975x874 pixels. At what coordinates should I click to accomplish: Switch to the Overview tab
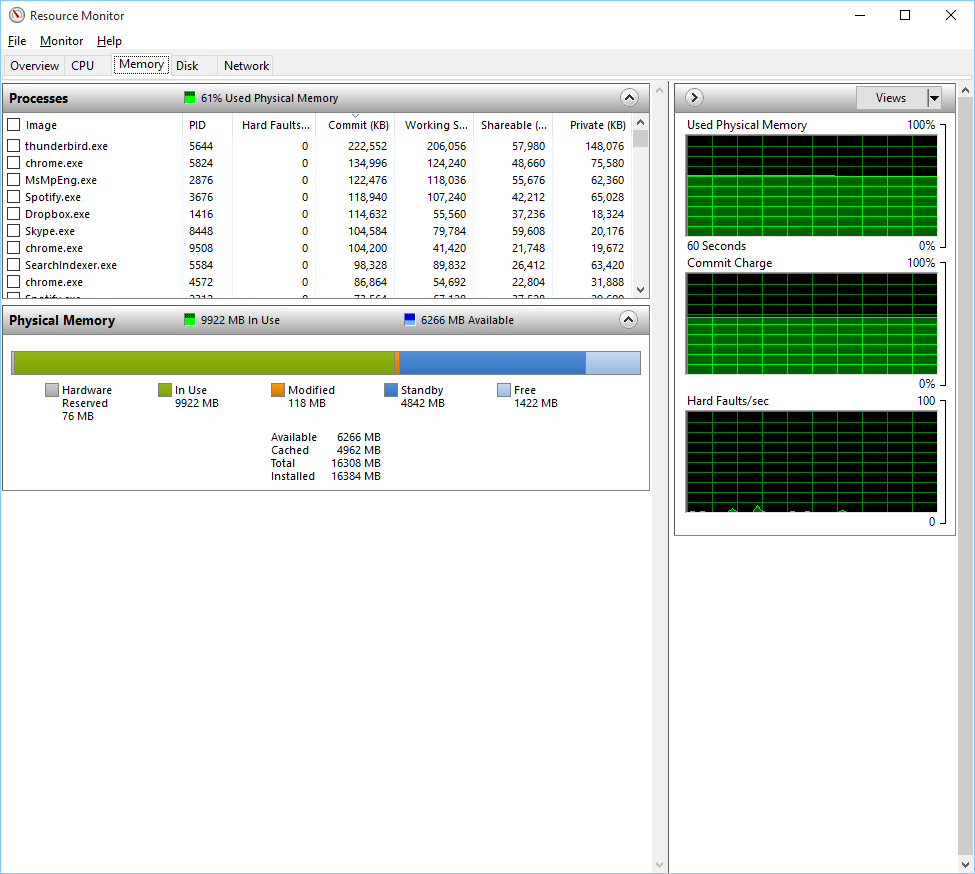[x=34, y=66]
